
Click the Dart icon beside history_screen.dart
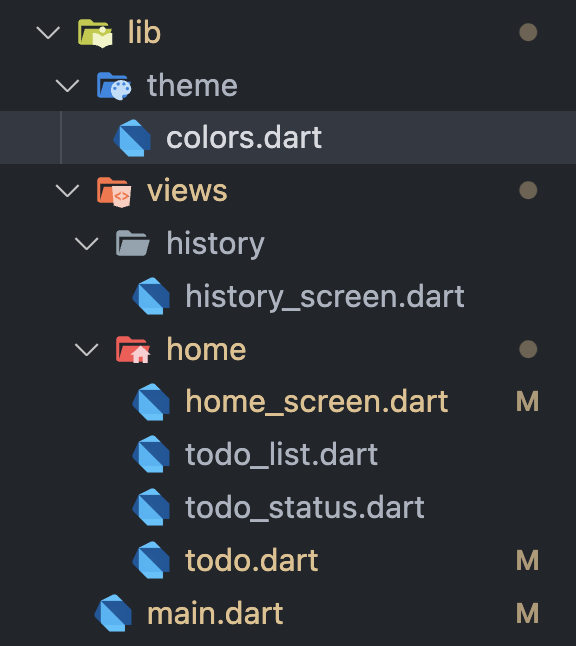click(x=151, y=296)
